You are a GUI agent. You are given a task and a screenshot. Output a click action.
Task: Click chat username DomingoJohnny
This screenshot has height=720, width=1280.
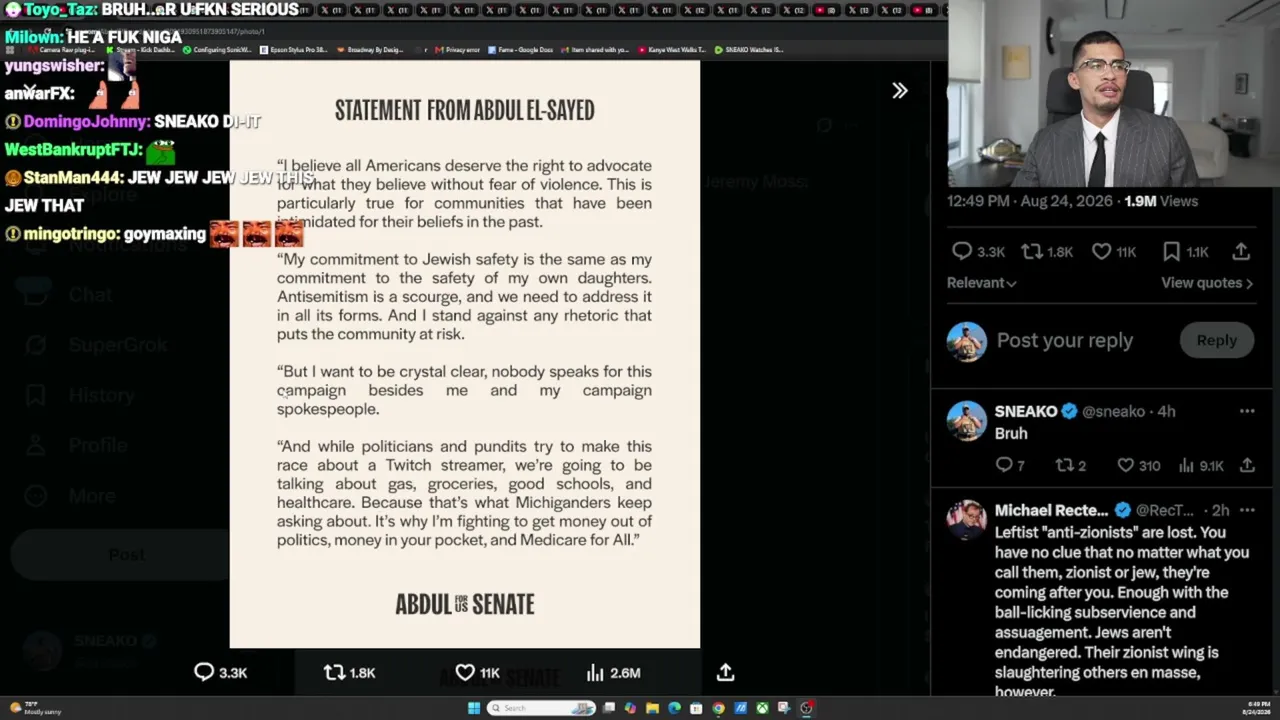tap(85, 122)
